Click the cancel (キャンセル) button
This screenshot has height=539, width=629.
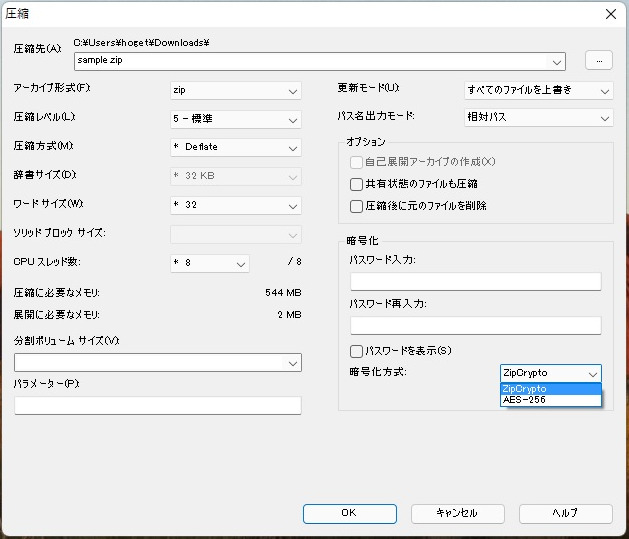[458, 514]
